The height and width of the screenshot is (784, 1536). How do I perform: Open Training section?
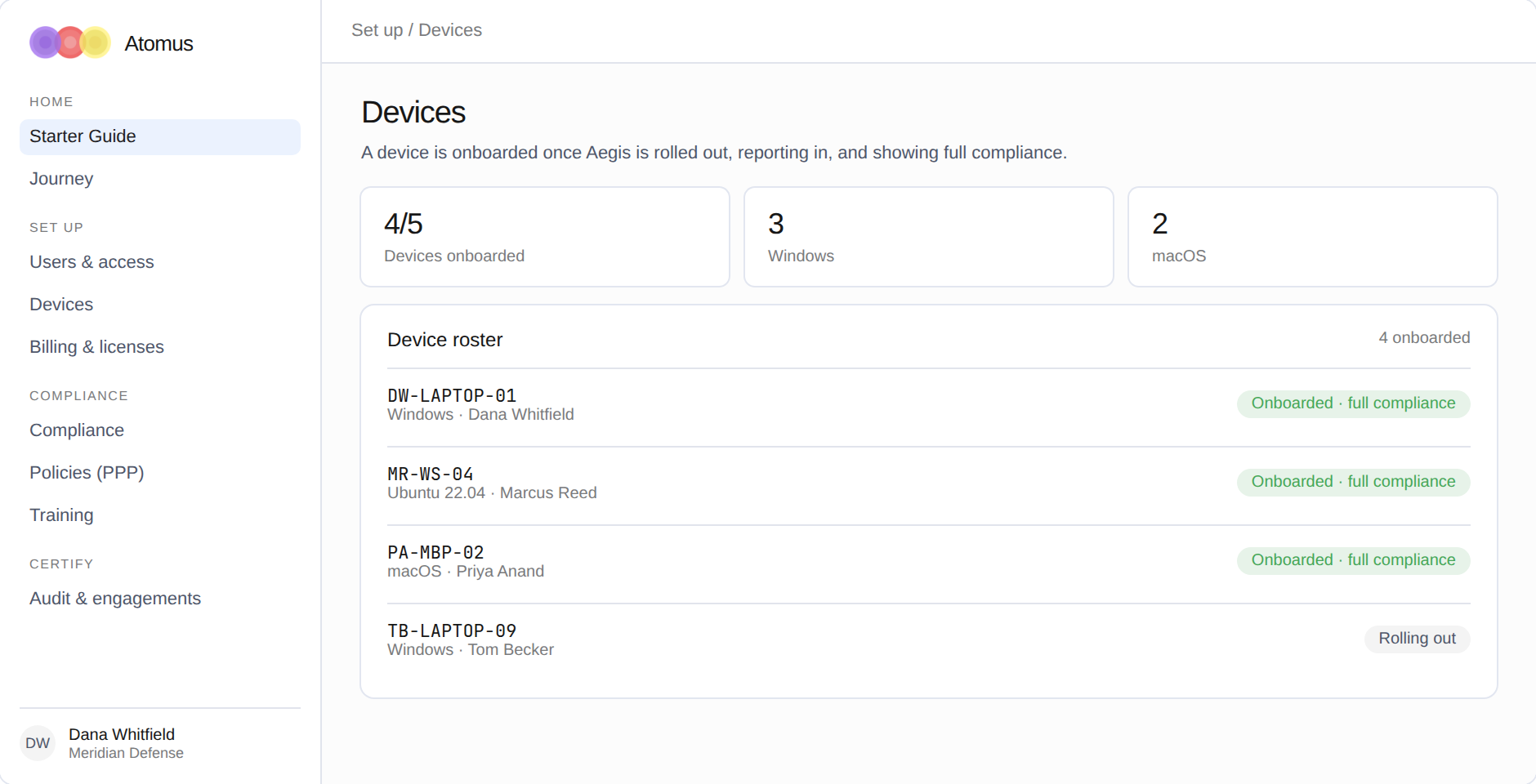pos(160,516)
